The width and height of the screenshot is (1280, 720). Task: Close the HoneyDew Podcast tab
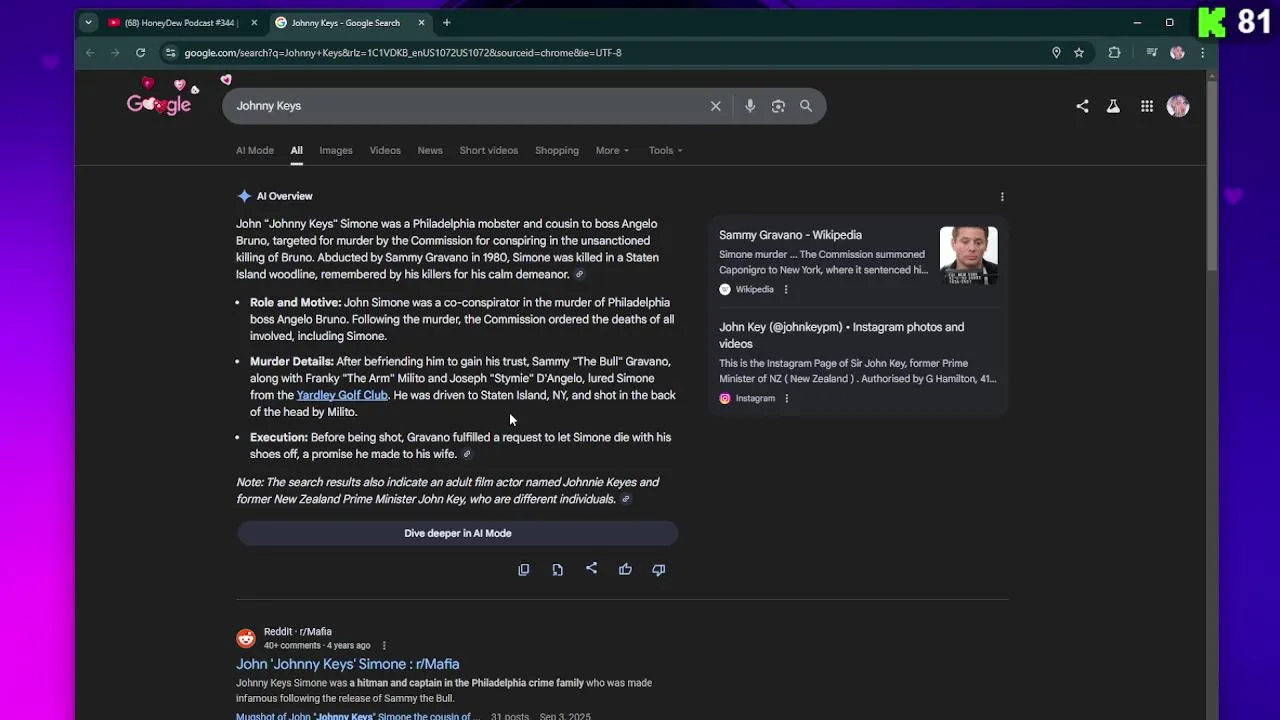point(254,22)
